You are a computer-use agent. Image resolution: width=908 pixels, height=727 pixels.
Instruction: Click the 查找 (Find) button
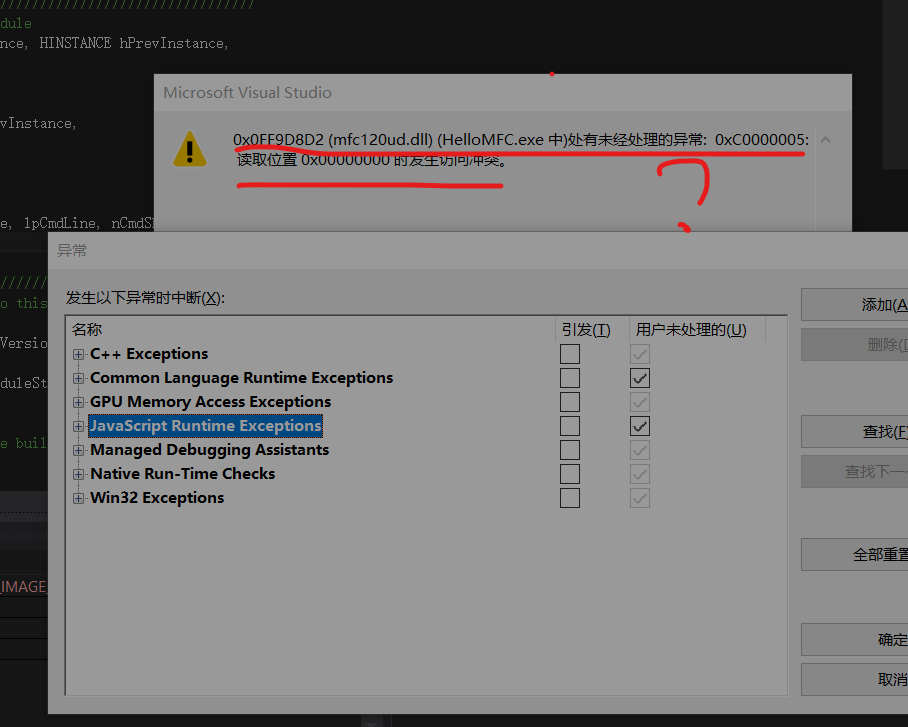pyautogui.click(x=855, y=432)
